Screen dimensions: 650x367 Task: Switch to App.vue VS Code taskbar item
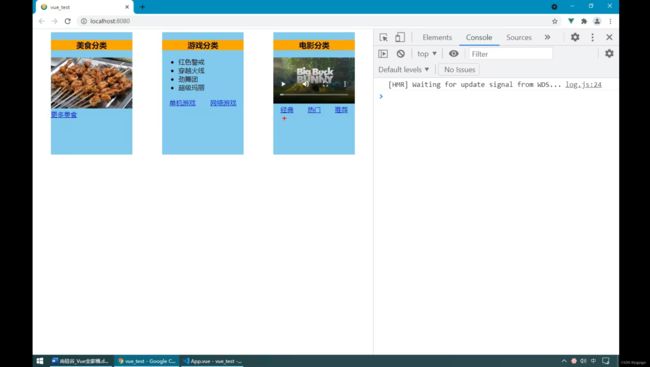[213, 361]
